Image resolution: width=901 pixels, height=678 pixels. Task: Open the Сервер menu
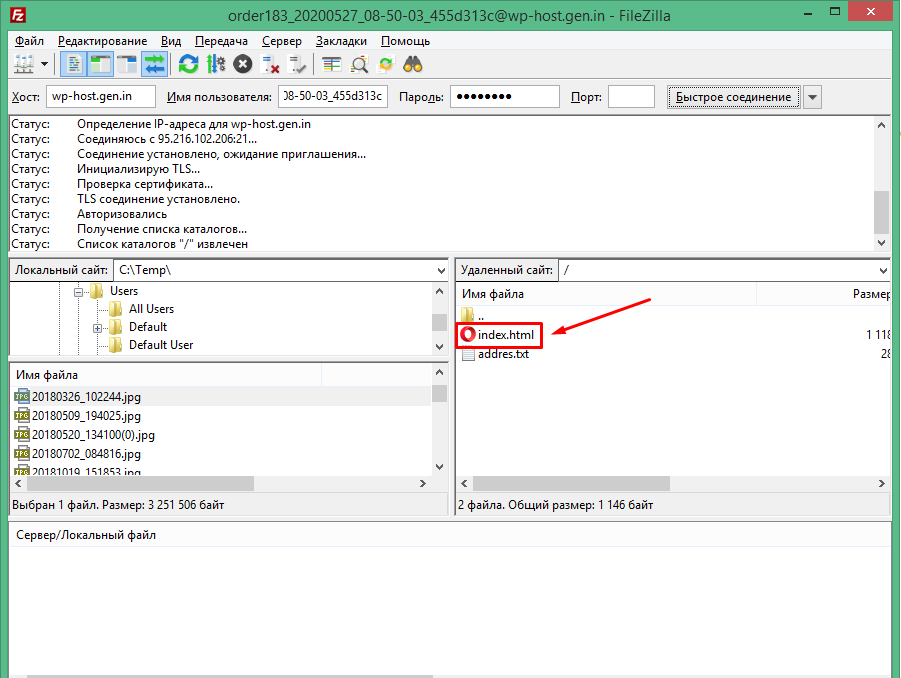[281, 41]
